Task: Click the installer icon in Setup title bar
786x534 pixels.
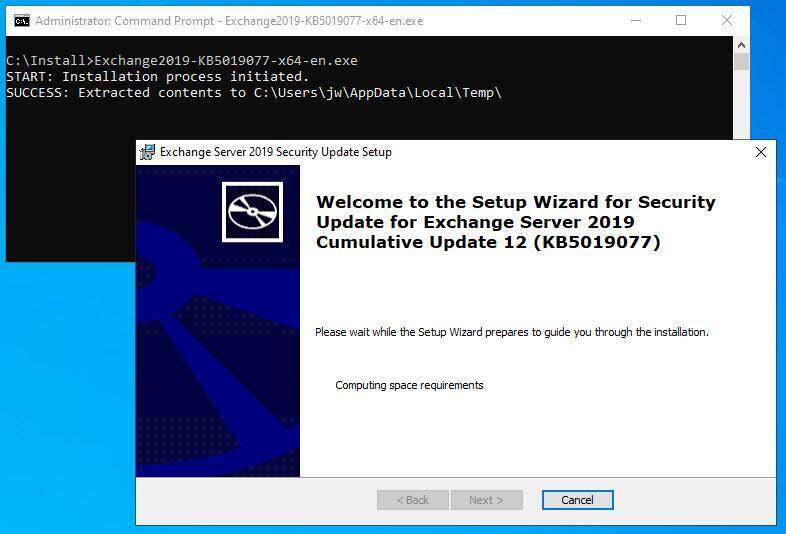Action: coord(148,152)
